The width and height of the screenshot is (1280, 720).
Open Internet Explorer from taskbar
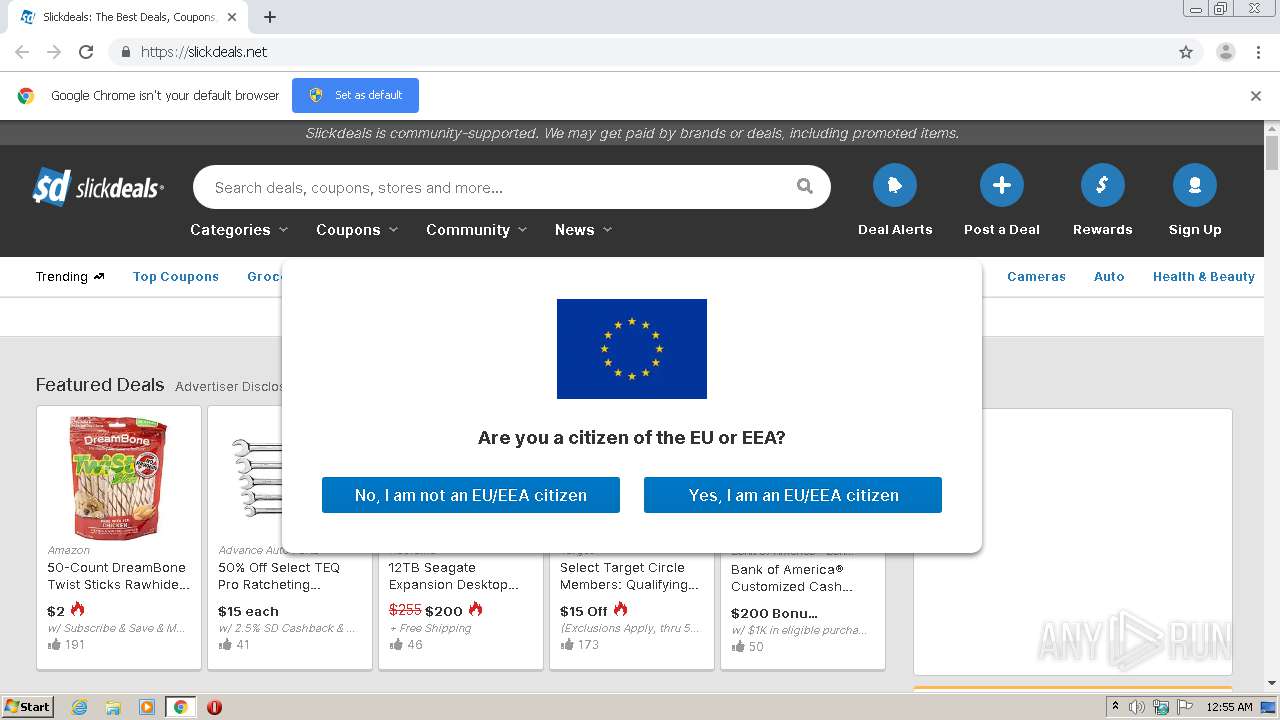(79, 707)
